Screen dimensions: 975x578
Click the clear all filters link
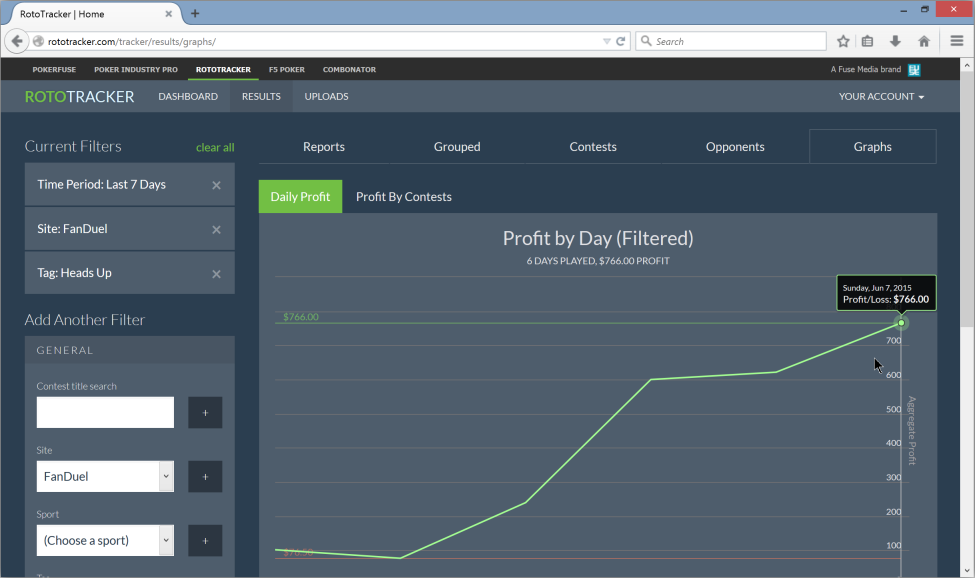215,147
